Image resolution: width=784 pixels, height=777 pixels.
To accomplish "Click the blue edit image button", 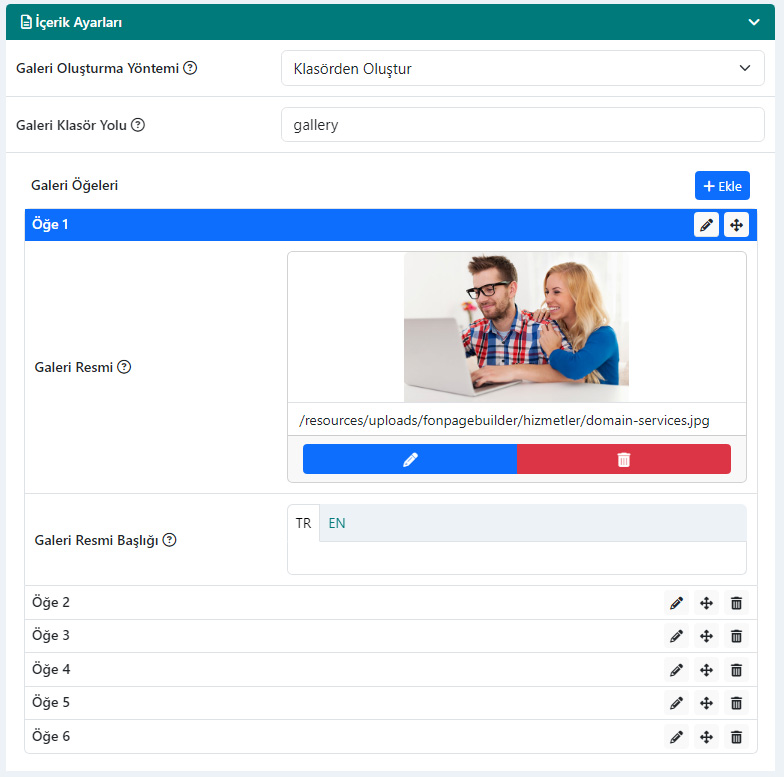I will pyautogui.click(x=410, y=459).
